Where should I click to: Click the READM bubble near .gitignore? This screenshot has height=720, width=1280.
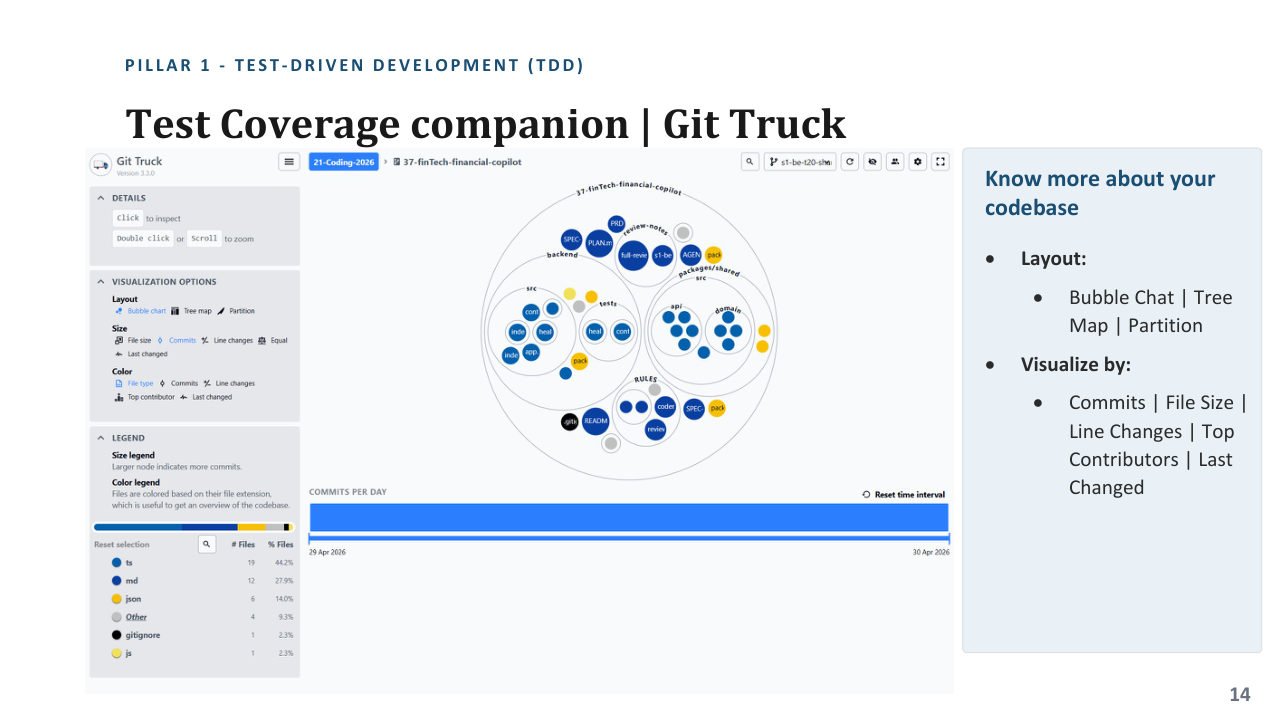point(596,421)
